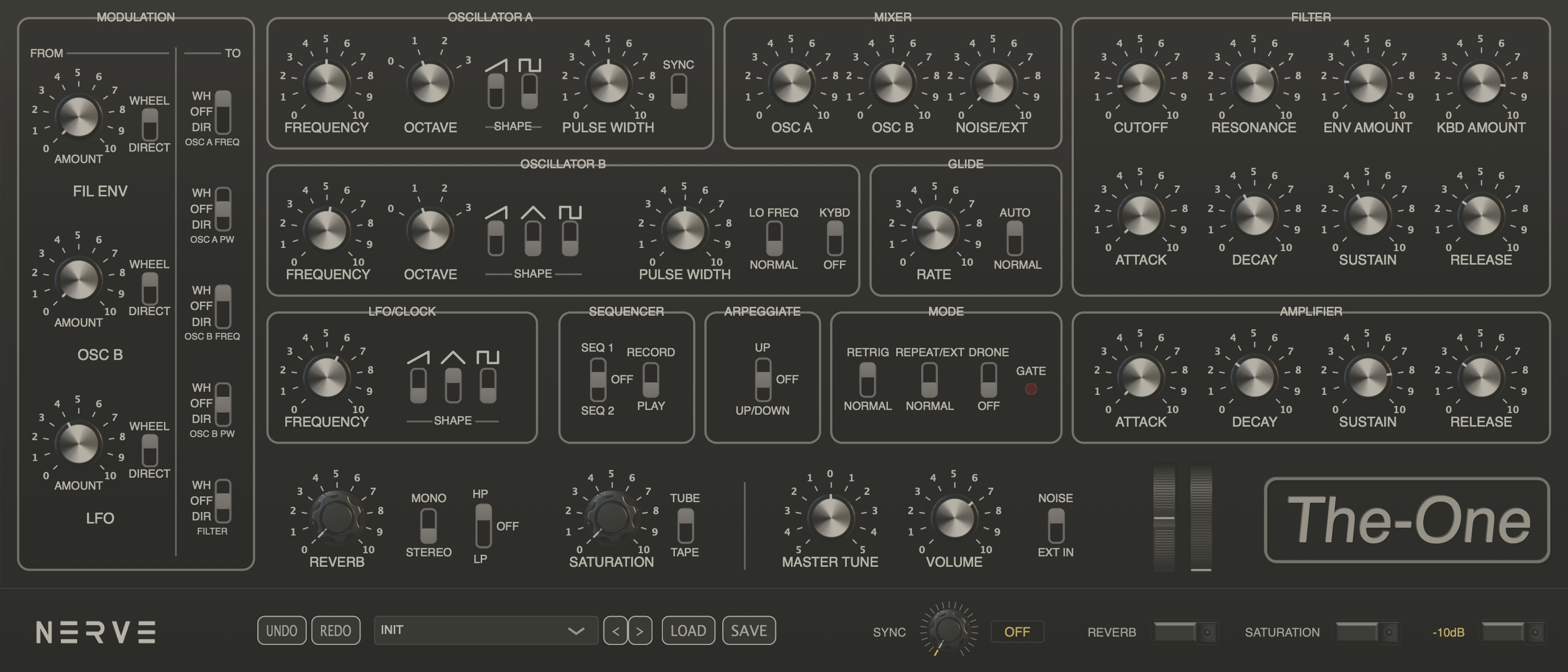Image resolution: width=1568 pixels, height=672 pixels.
Task: Click the bottom bar Sync rate knob
Action: 948,629
